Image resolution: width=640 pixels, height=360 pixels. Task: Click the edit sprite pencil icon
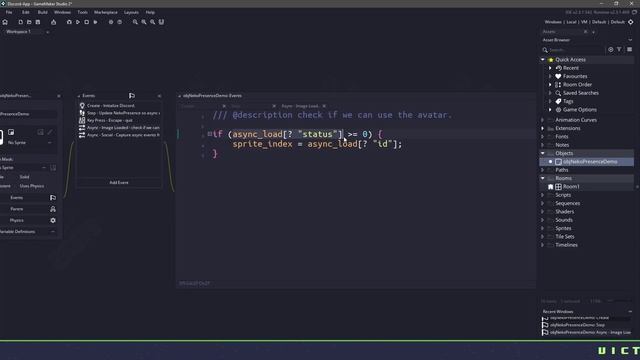pos(50,132)
